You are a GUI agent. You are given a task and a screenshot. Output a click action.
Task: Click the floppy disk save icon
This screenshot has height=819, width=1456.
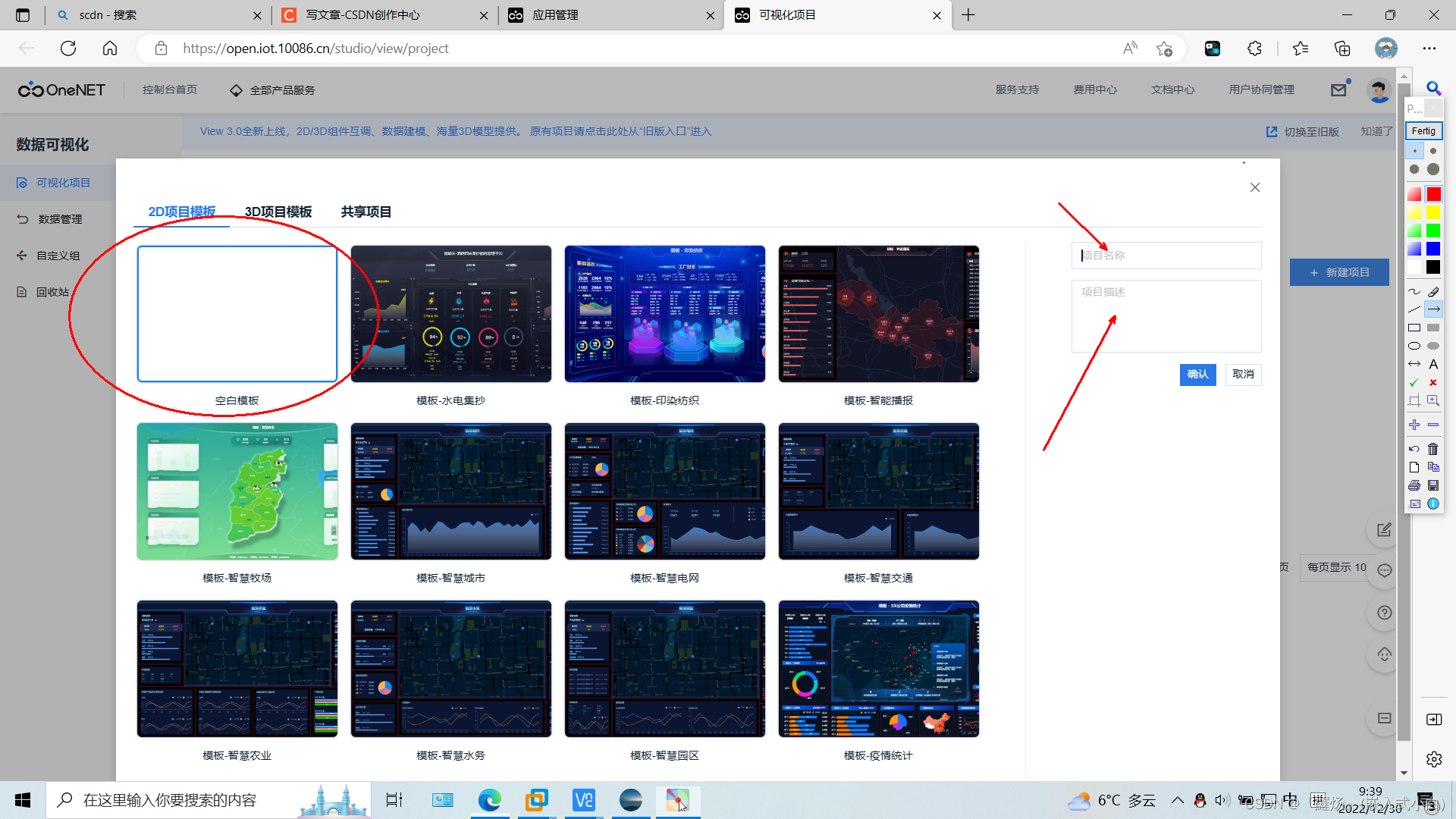(x=1433, y=485)
